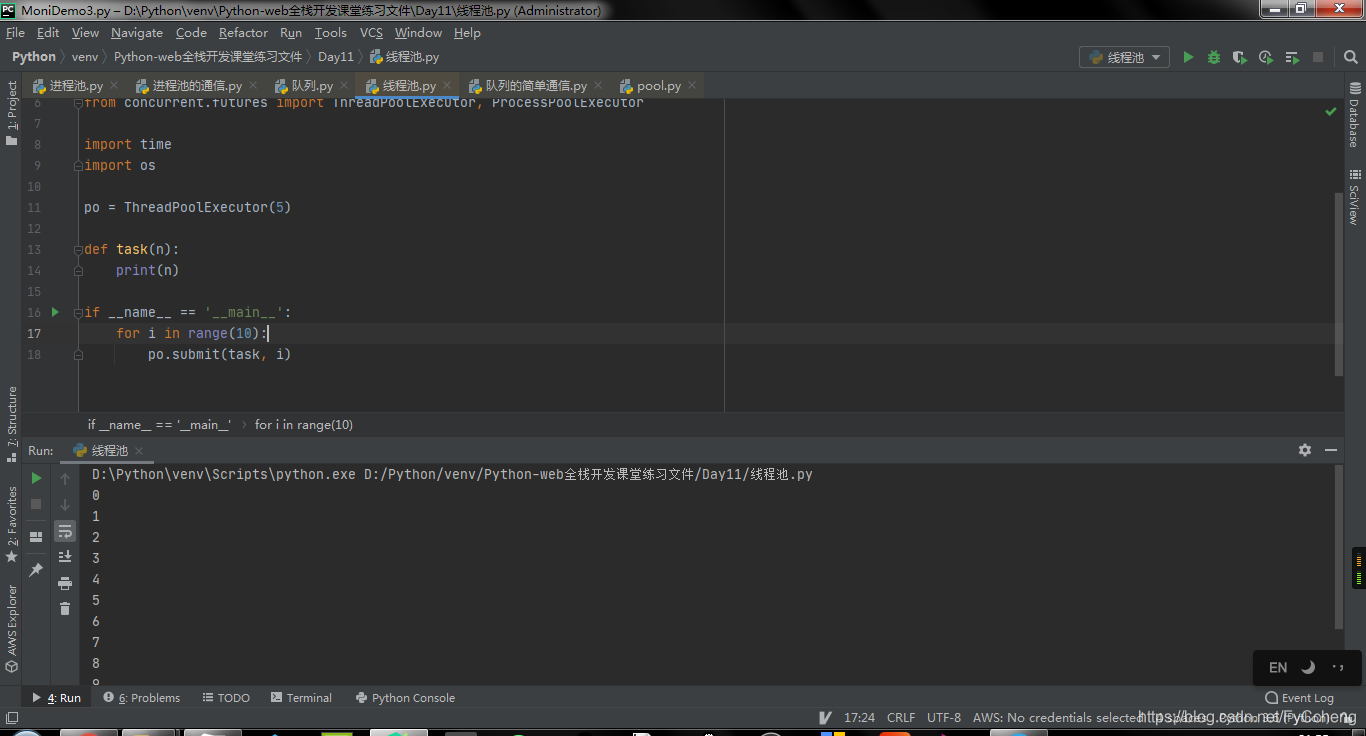Open the TODO tool window
This screenshot has height=736, width=1366.
pos(226,698)
